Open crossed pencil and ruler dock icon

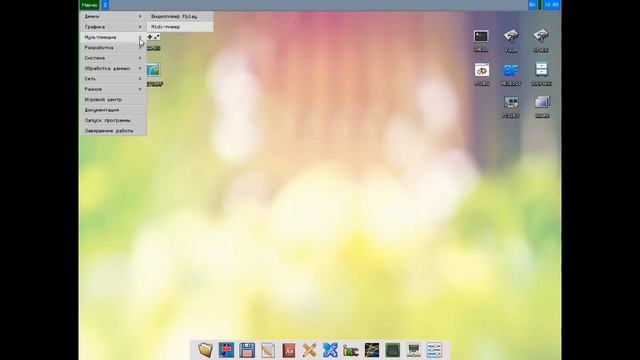(309, 350)
